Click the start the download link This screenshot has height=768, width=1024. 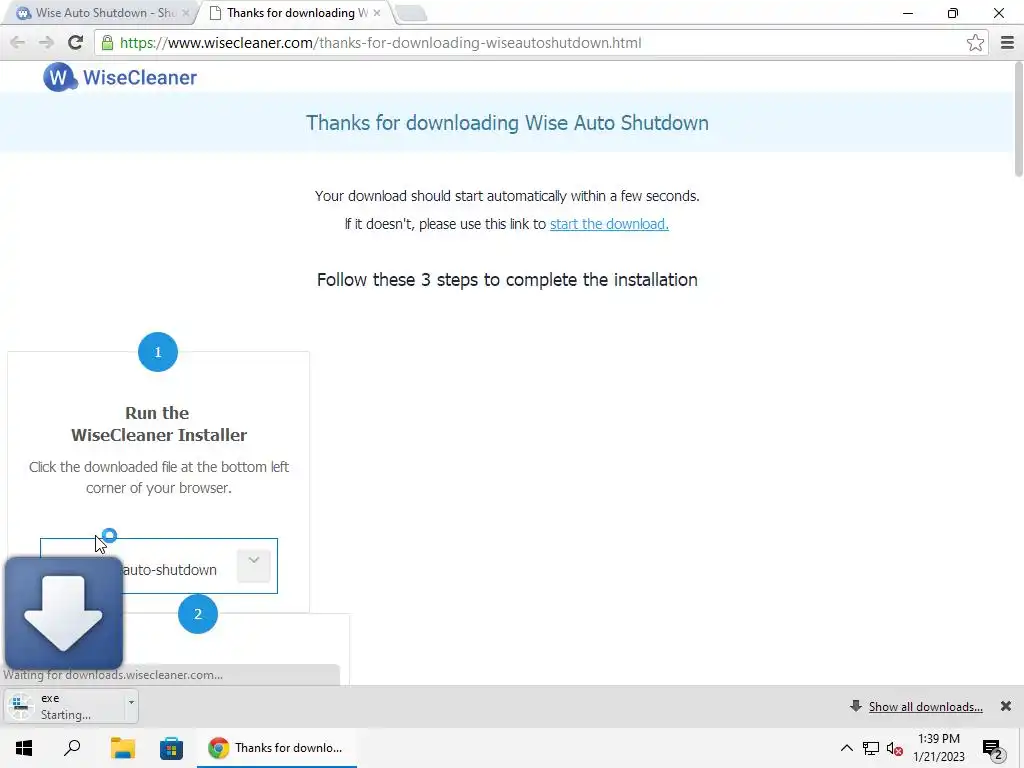coord(609,224)
